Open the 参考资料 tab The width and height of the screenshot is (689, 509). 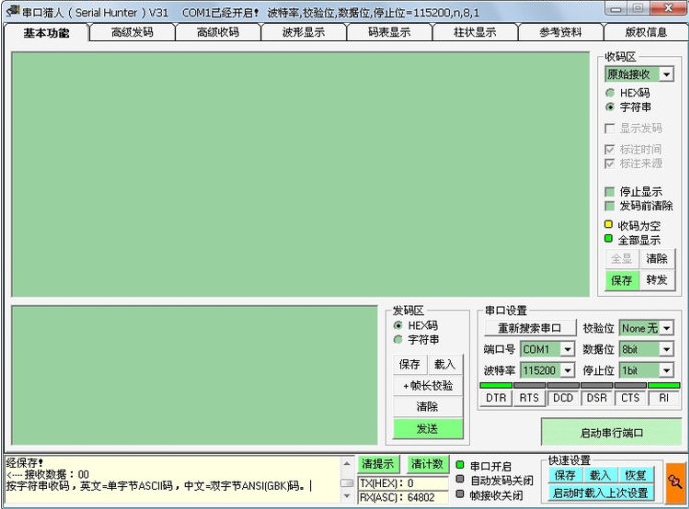(x=561, y=32)
